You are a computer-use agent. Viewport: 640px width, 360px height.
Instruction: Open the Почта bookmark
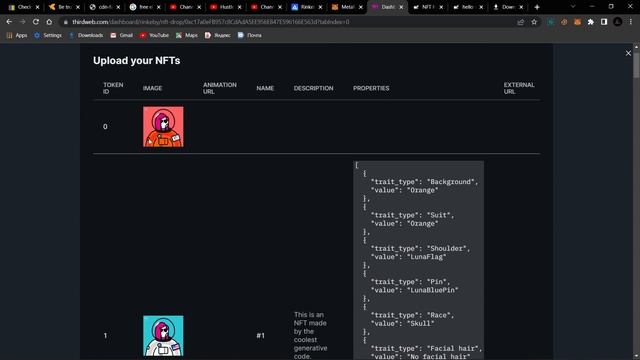[250, 36]
